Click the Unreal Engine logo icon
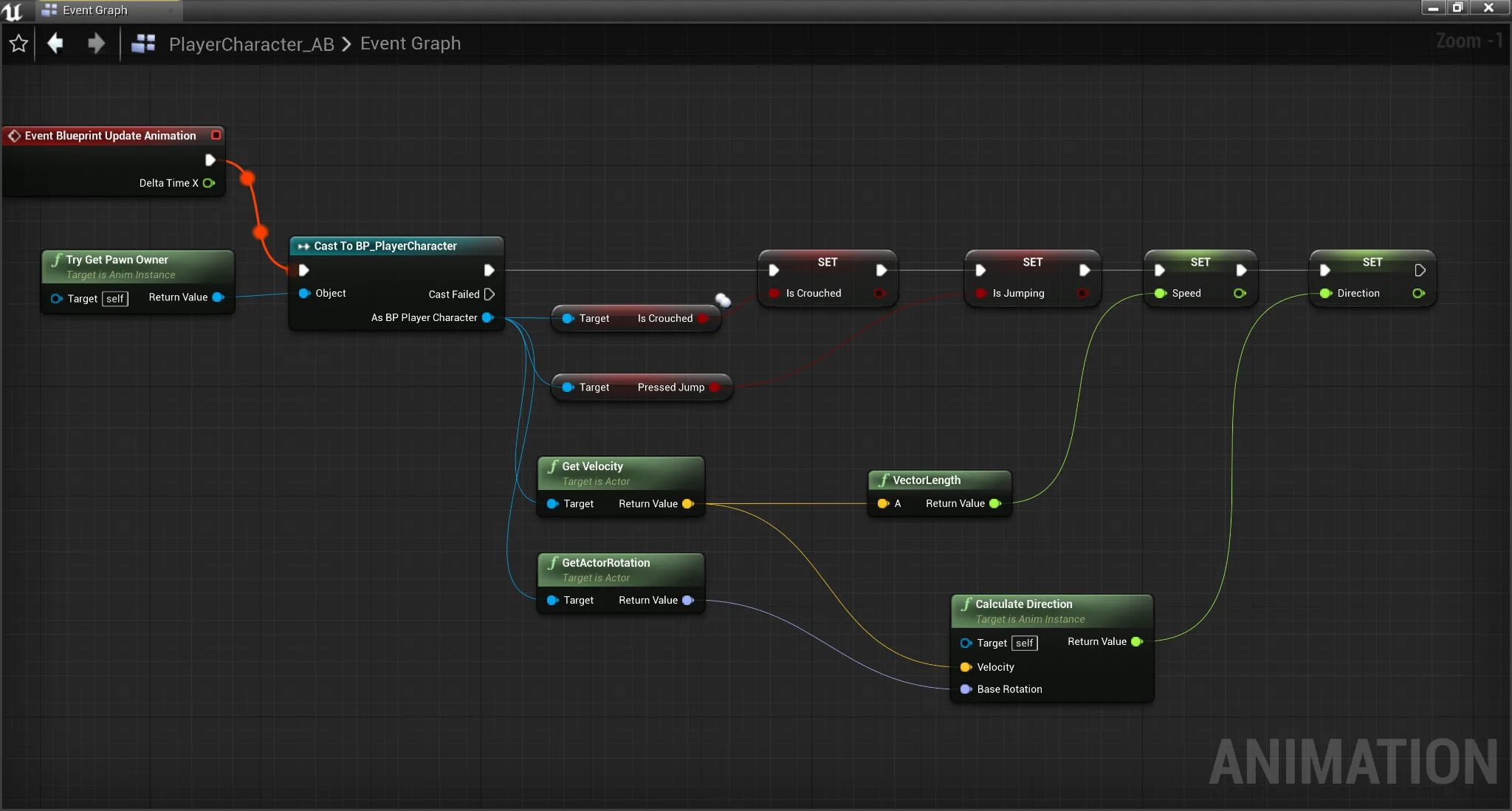 click(x=13, y=10)
